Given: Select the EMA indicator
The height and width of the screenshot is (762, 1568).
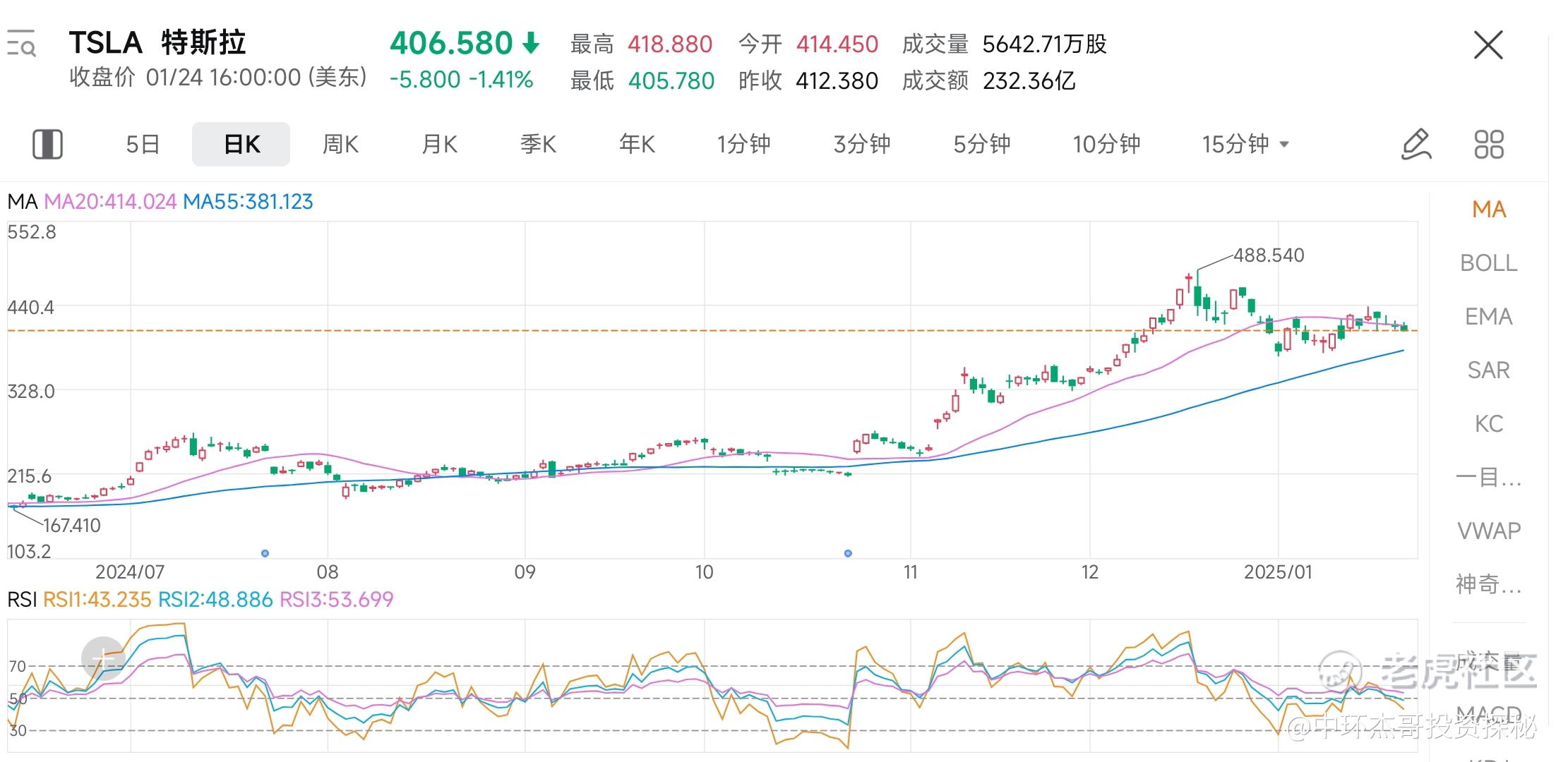Looking at the screenshot, I should pos(1489,317).
